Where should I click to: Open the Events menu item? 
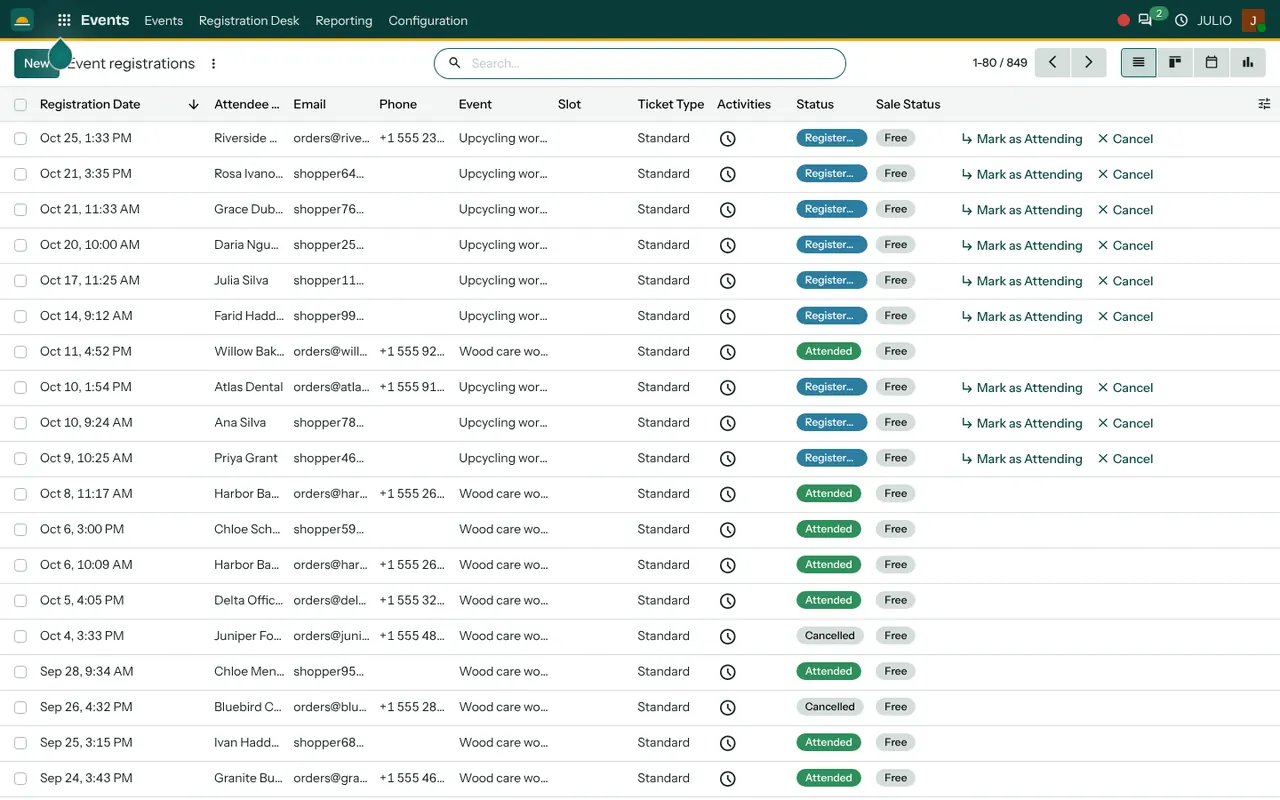click(x=163, y=20)
